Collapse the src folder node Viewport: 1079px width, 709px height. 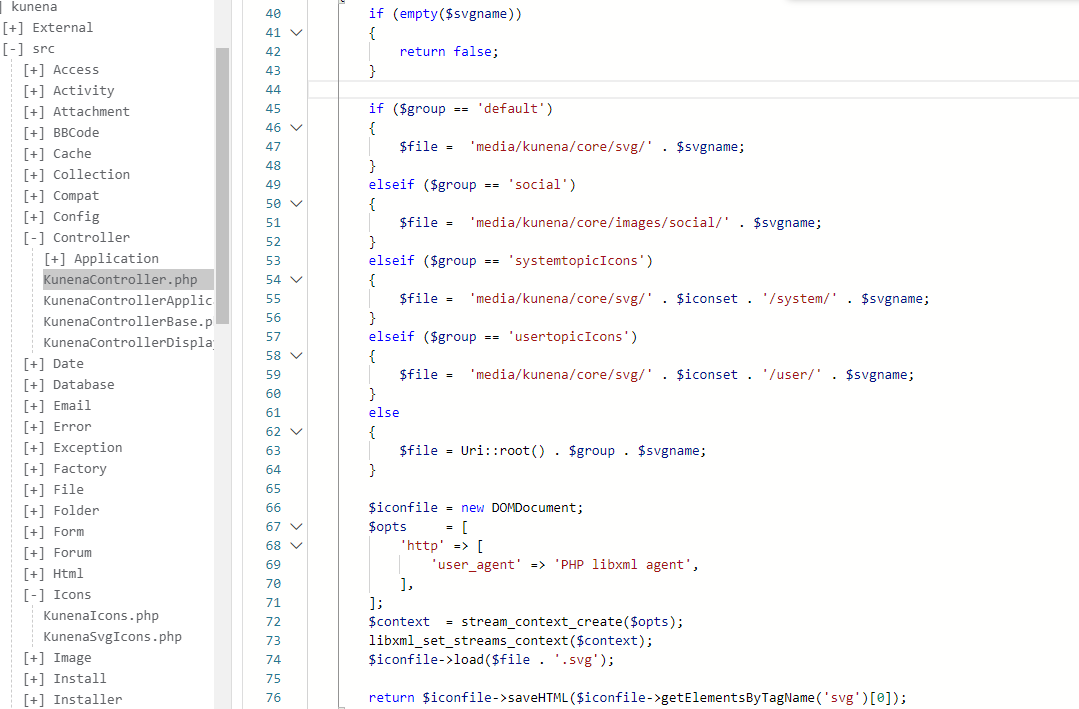[13, 49]
